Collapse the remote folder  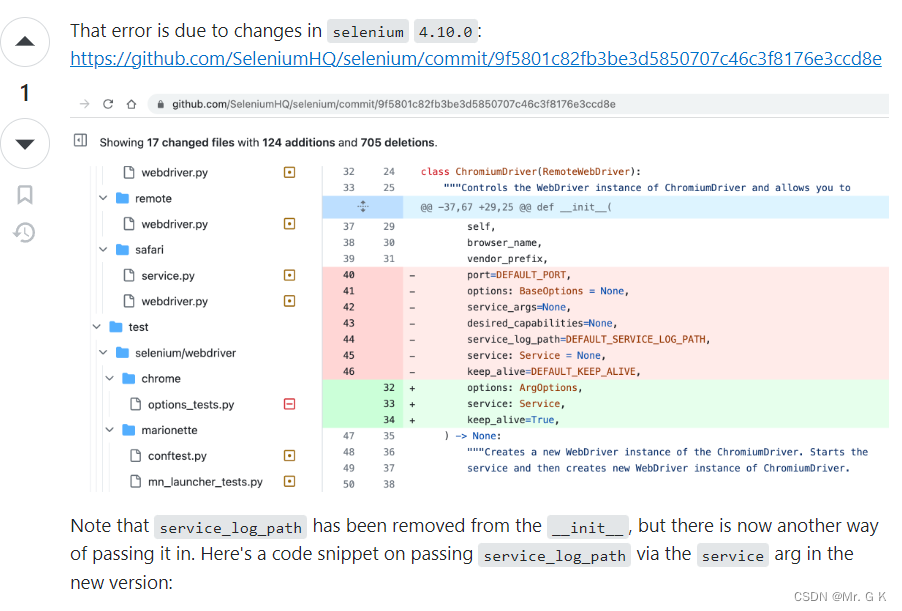click(x=104, y=198)
